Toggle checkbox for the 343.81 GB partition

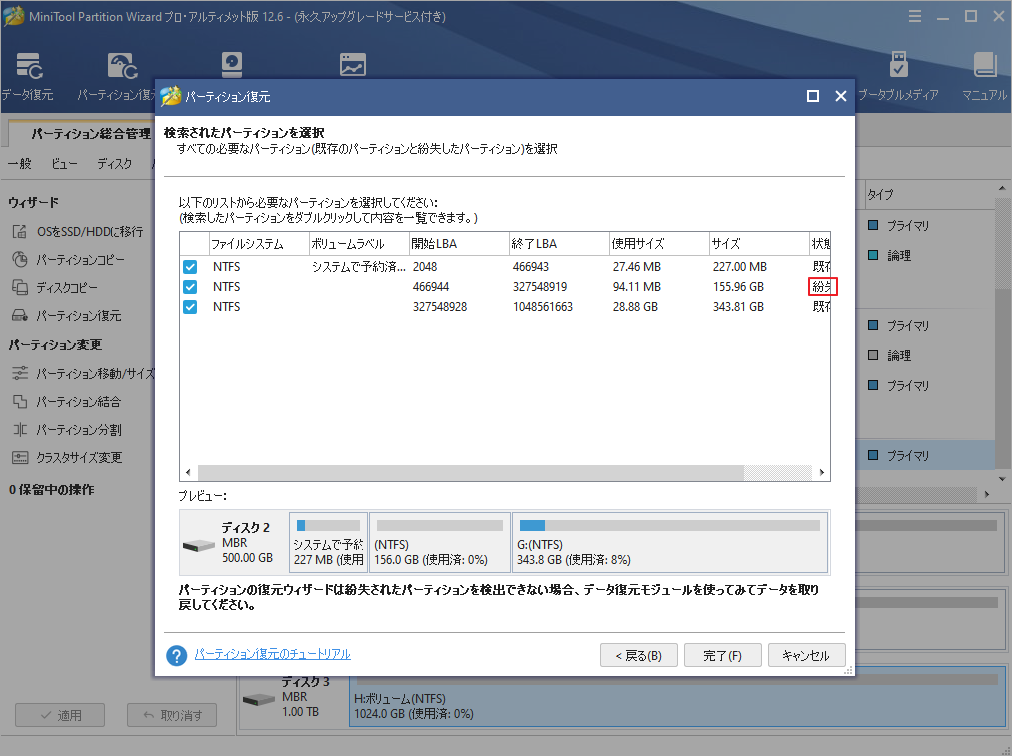pyautogui.click(x=190, y=307)
